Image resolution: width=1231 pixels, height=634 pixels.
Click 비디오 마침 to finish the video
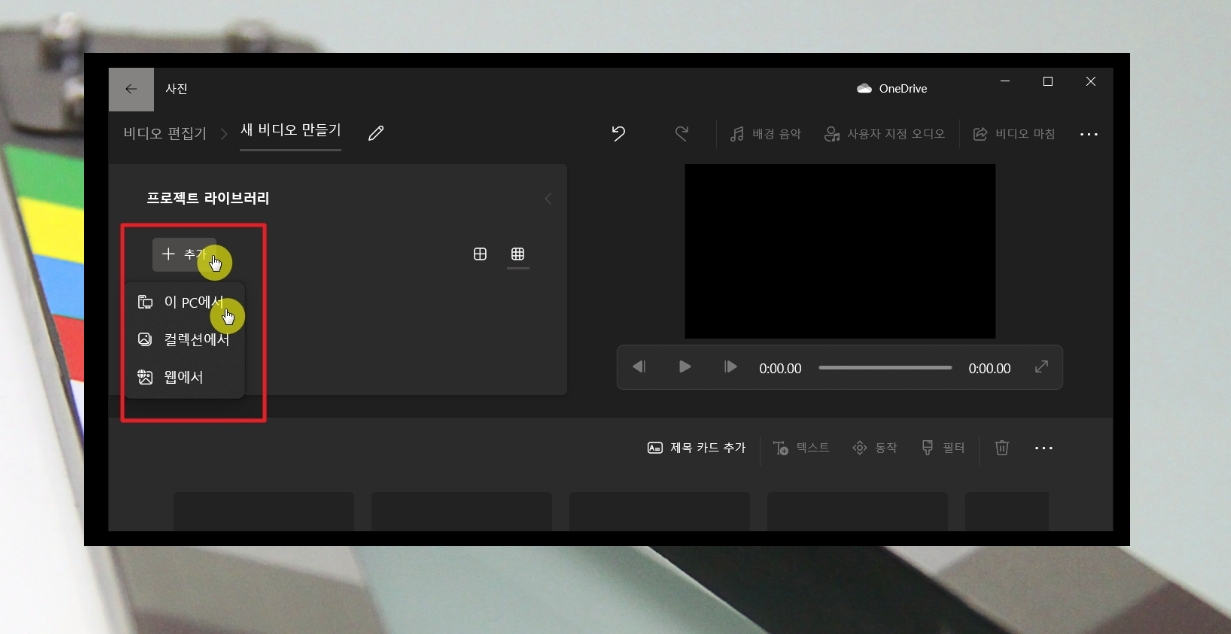pos(1014,133)
